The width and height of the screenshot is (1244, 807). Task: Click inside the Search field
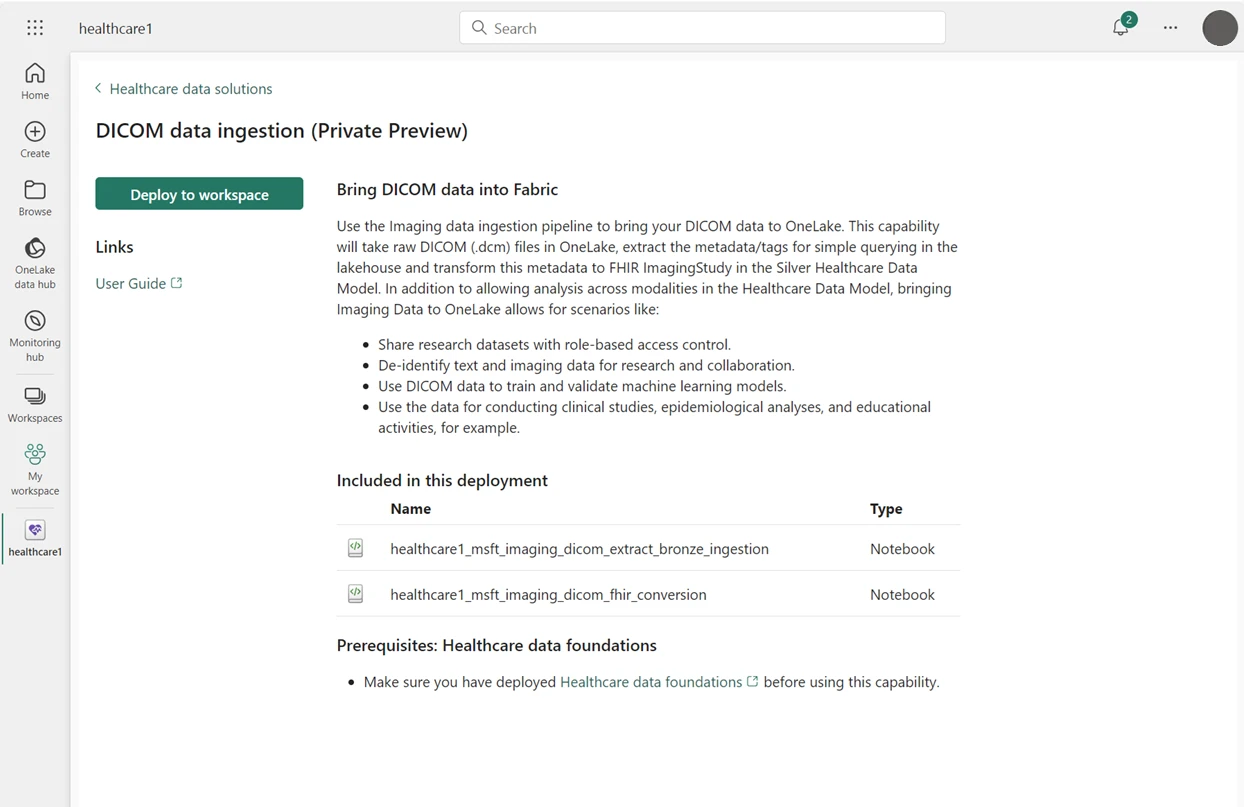point(700,28)
